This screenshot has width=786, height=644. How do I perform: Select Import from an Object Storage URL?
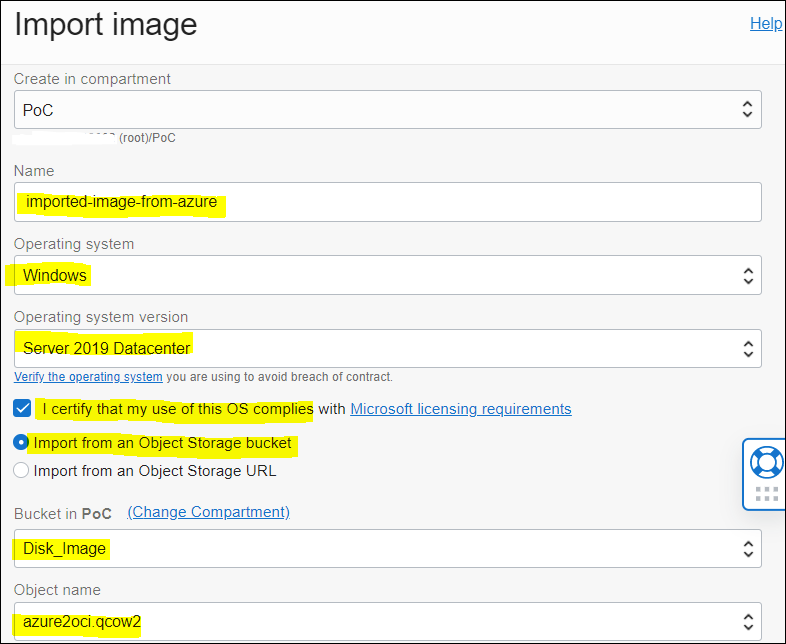click(x=21, y=470)
